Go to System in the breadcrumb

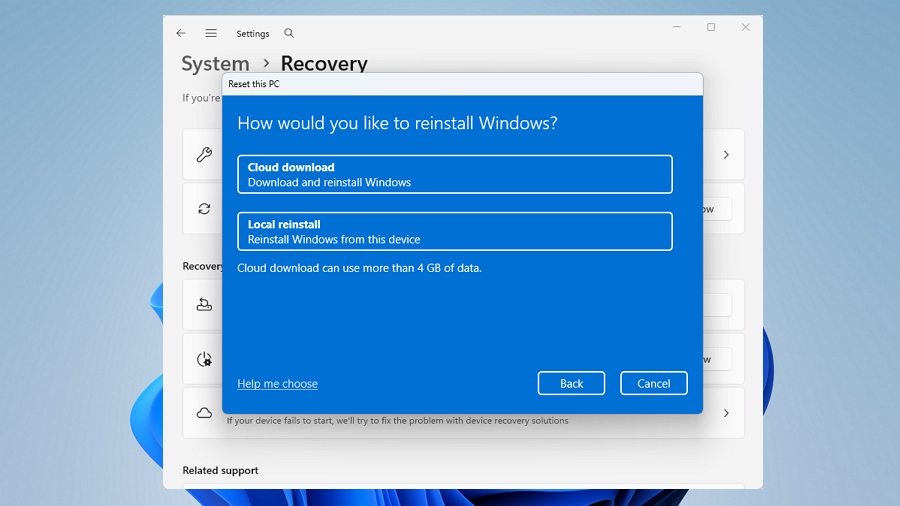tap(215, 64)
